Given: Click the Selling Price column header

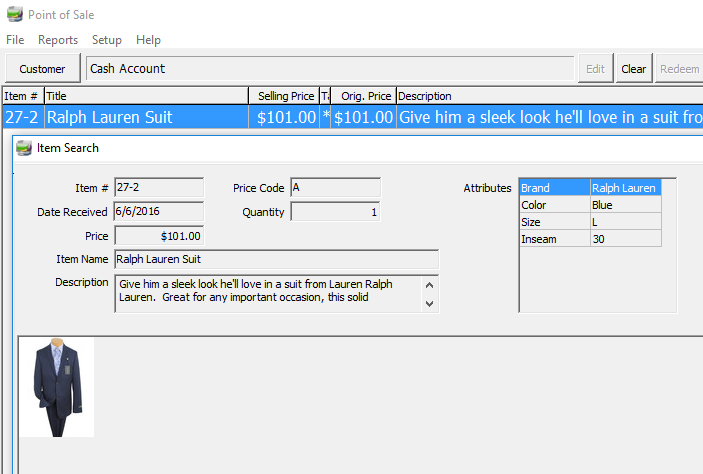Looking at the screenshot, I should [284, 96].
